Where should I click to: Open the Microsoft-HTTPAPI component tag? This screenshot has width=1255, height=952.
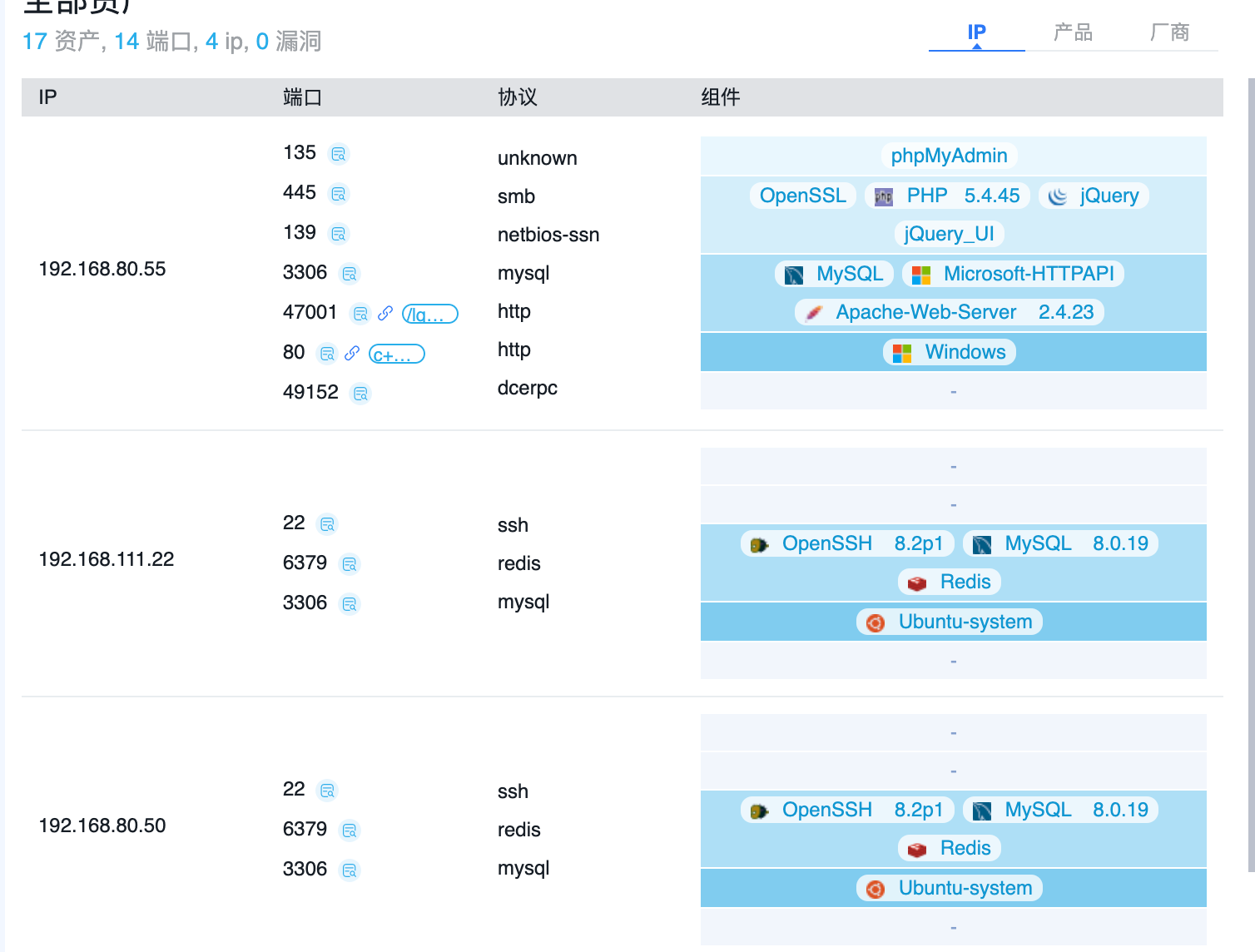(1013, 274)
